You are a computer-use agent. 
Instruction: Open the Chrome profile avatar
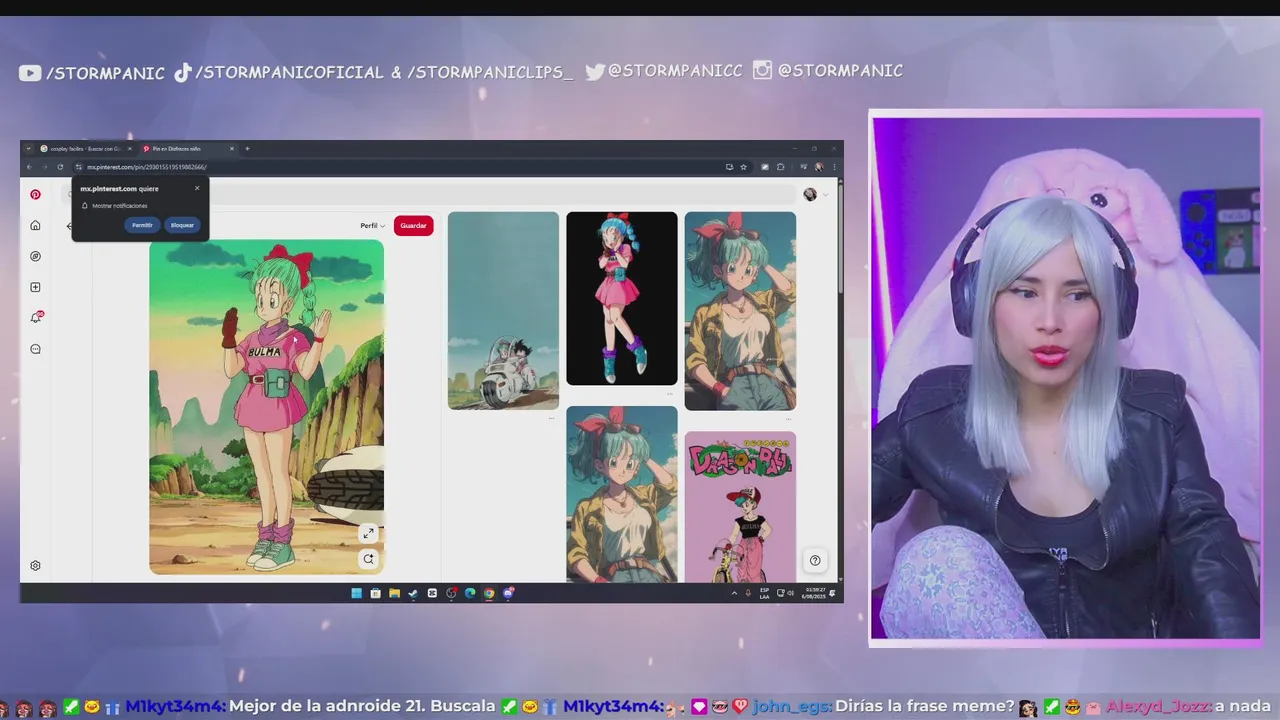click(x=819, y=167)
